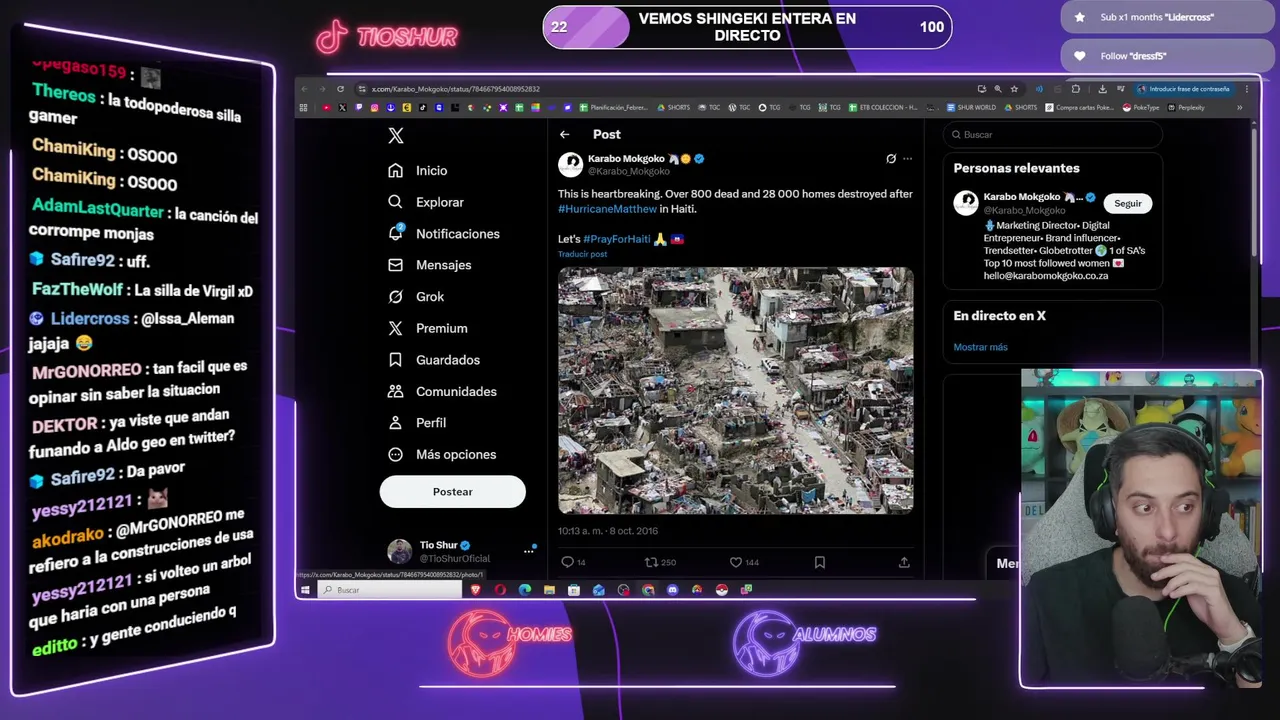Open Premium in the sidebar
1280x720 pixels.
tap(428, 328)
